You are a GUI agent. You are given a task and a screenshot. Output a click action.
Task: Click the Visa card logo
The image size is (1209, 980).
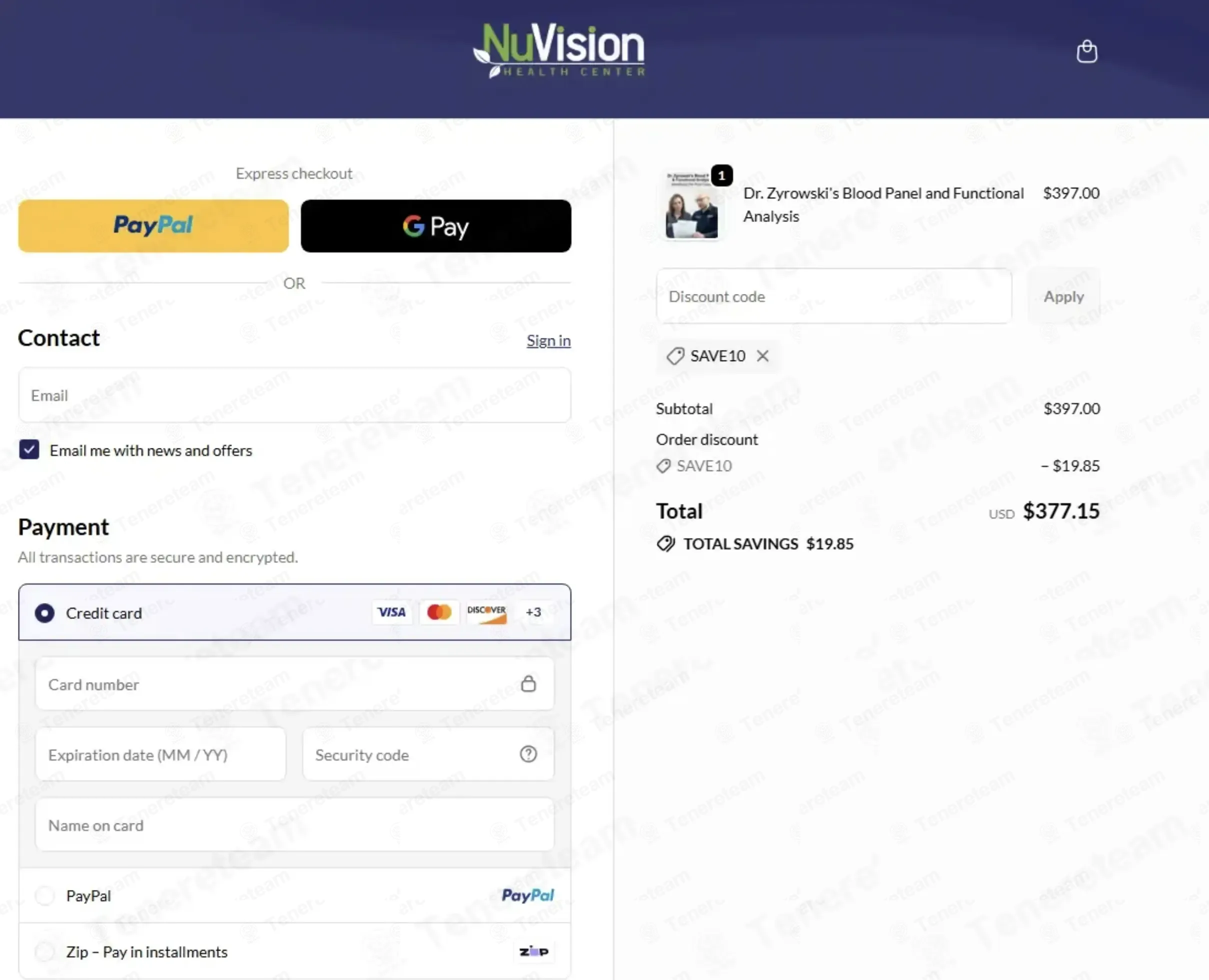(391, 612)
